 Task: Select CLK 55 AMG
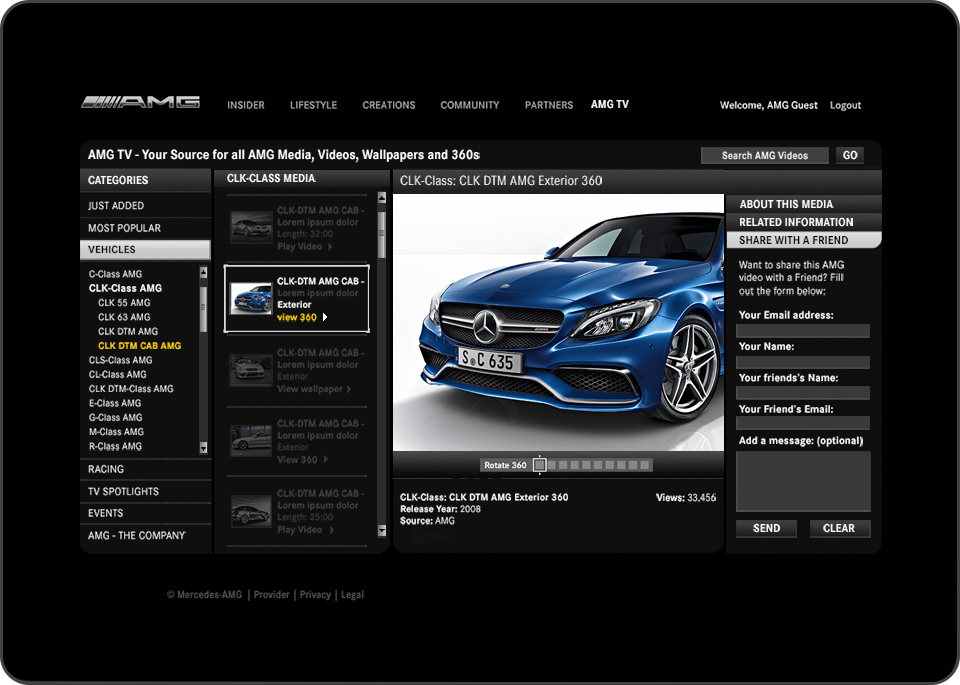124,302
